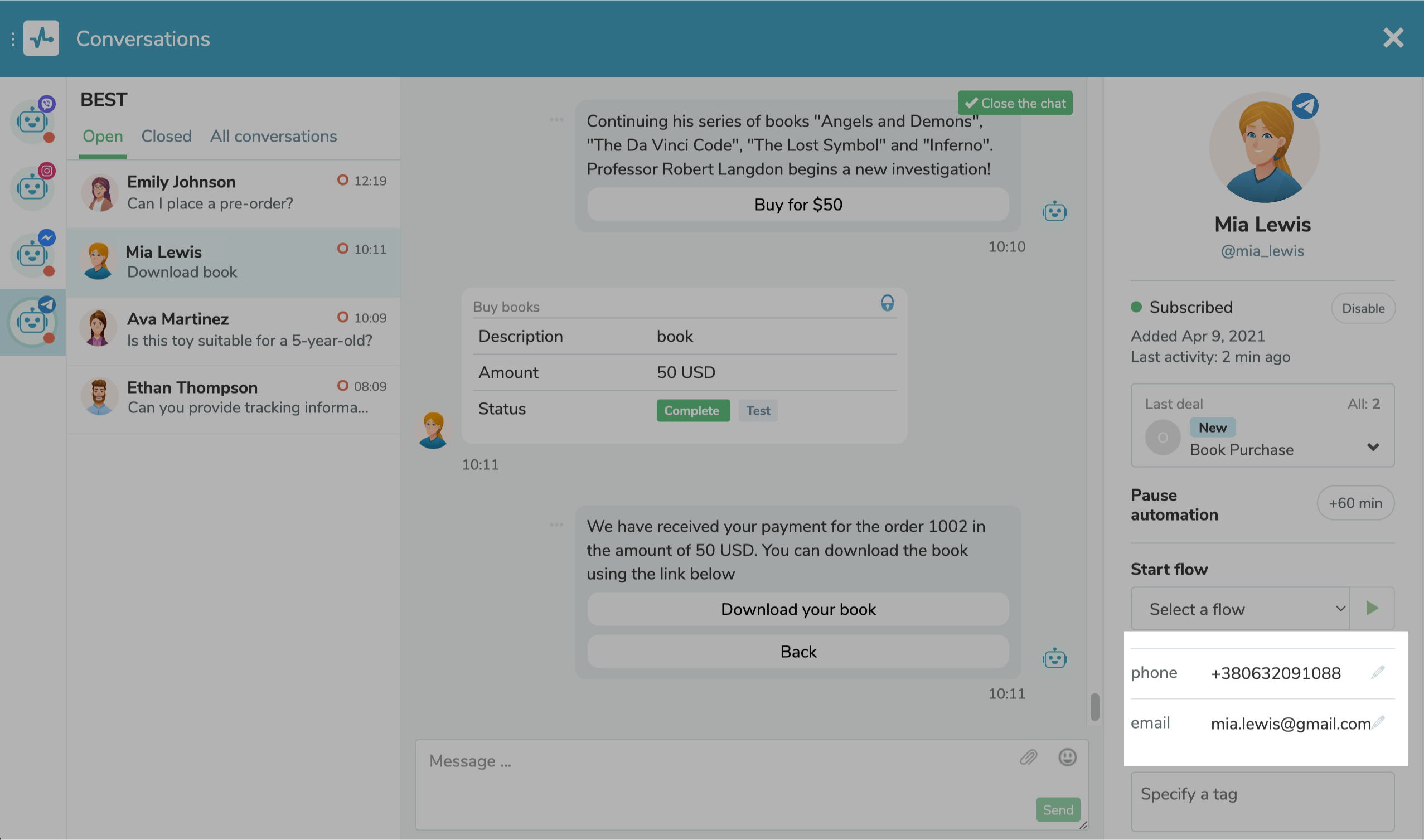Pause automation for +60 min
The image size is (1424, 840).
pos(1355,503)
